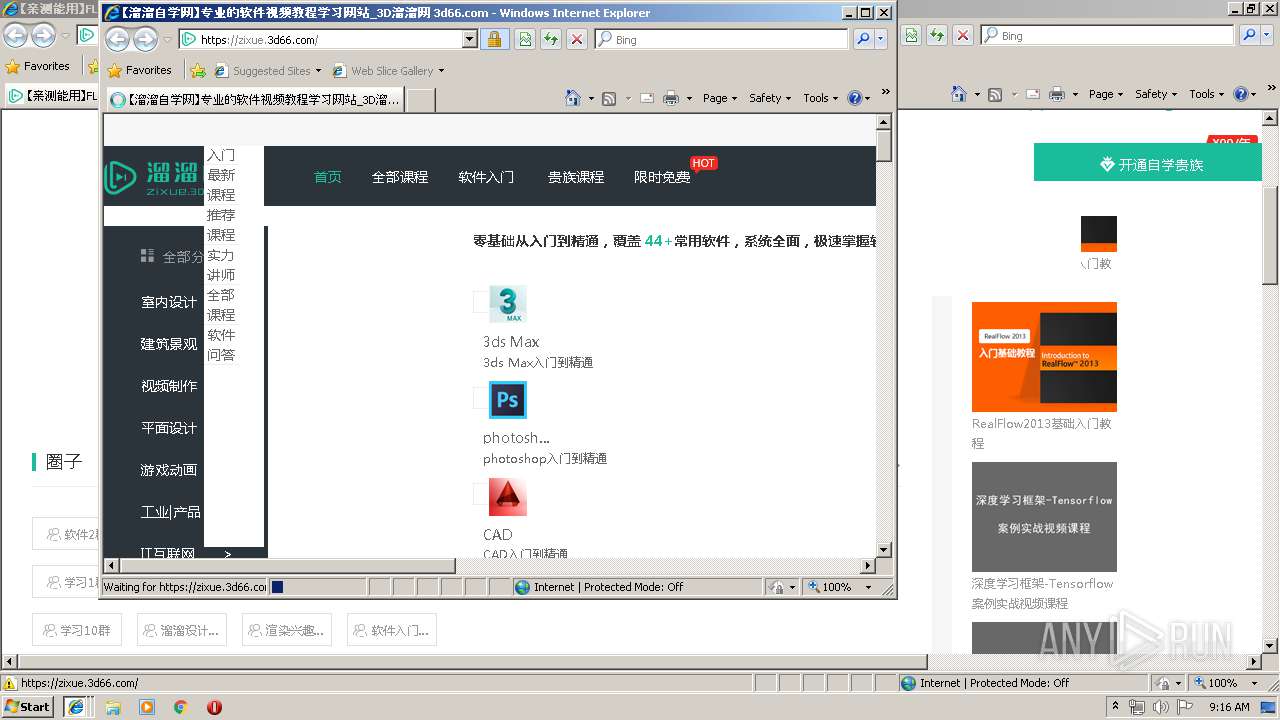Open 贵族课程 in the site navigation
Image resolution: width=1280 pixels, height=720 pixels.
[x=576, y=177]
